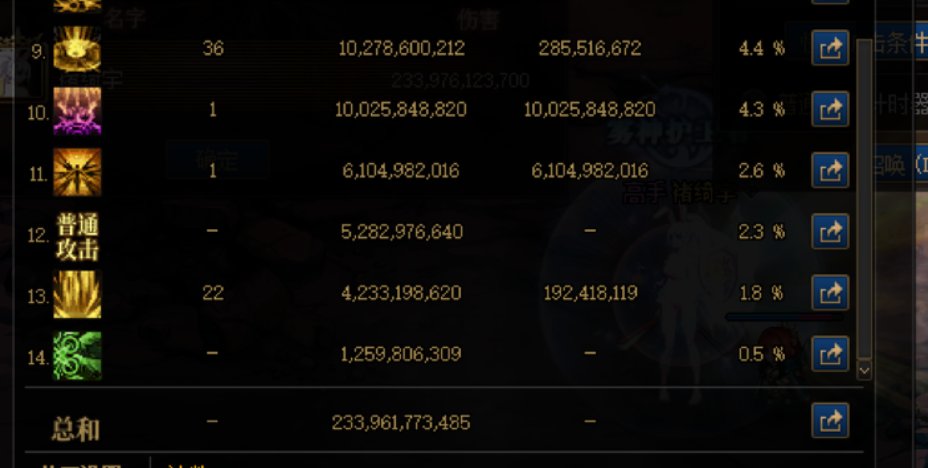Image resolution: width=928 pixels, height=468 pixels.
Task: Select the 普通攻击 entry icon in row 12
Action: pos(77,237)
